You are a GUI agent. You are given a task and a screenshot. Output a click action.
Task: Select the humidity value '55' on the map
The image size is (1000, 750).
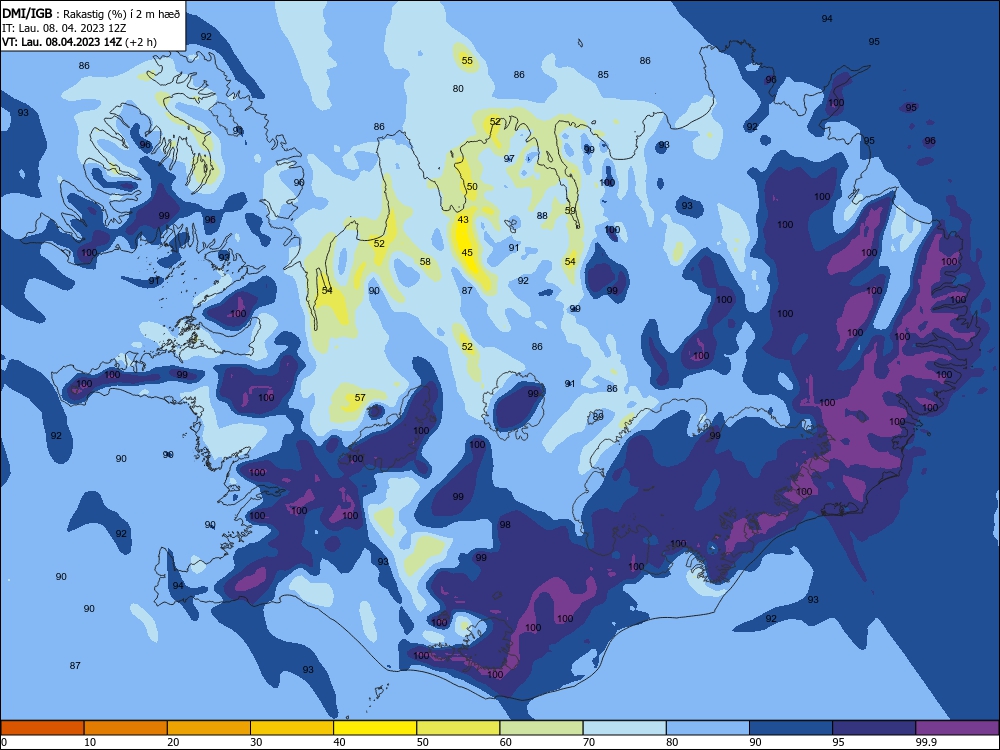[467, 61]
